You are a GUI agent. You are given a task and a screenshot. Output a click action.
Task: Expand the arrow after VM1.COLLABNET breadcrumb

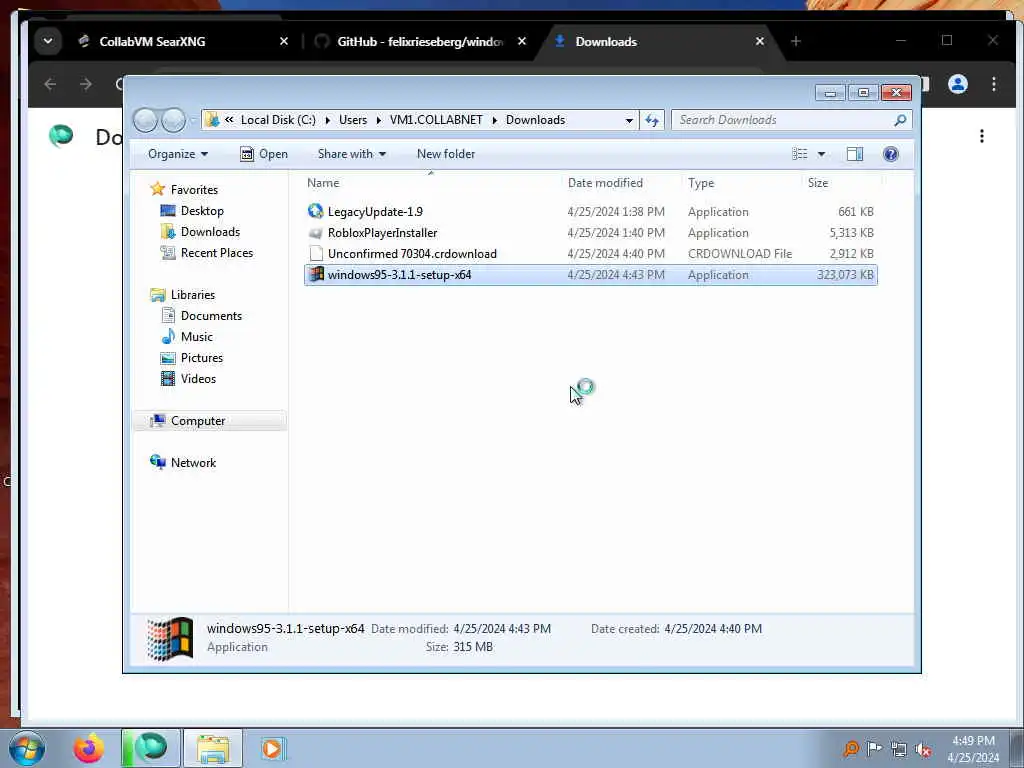click(x=494, y=120)
